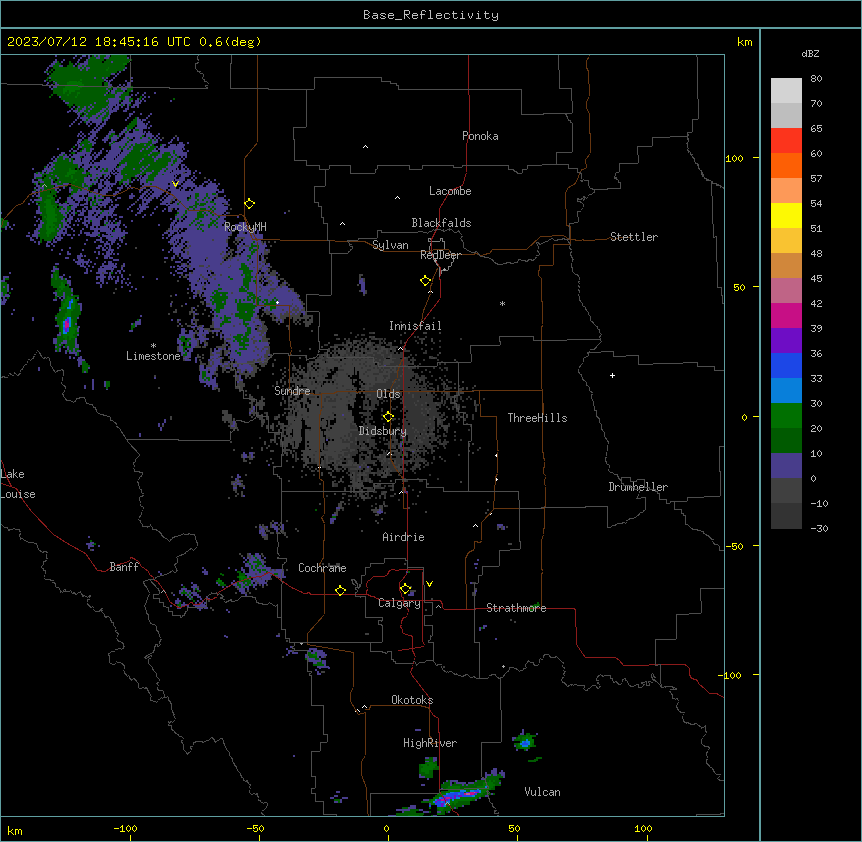Pick the orange 57-60 dBZ legend swatch

(786, 165)
